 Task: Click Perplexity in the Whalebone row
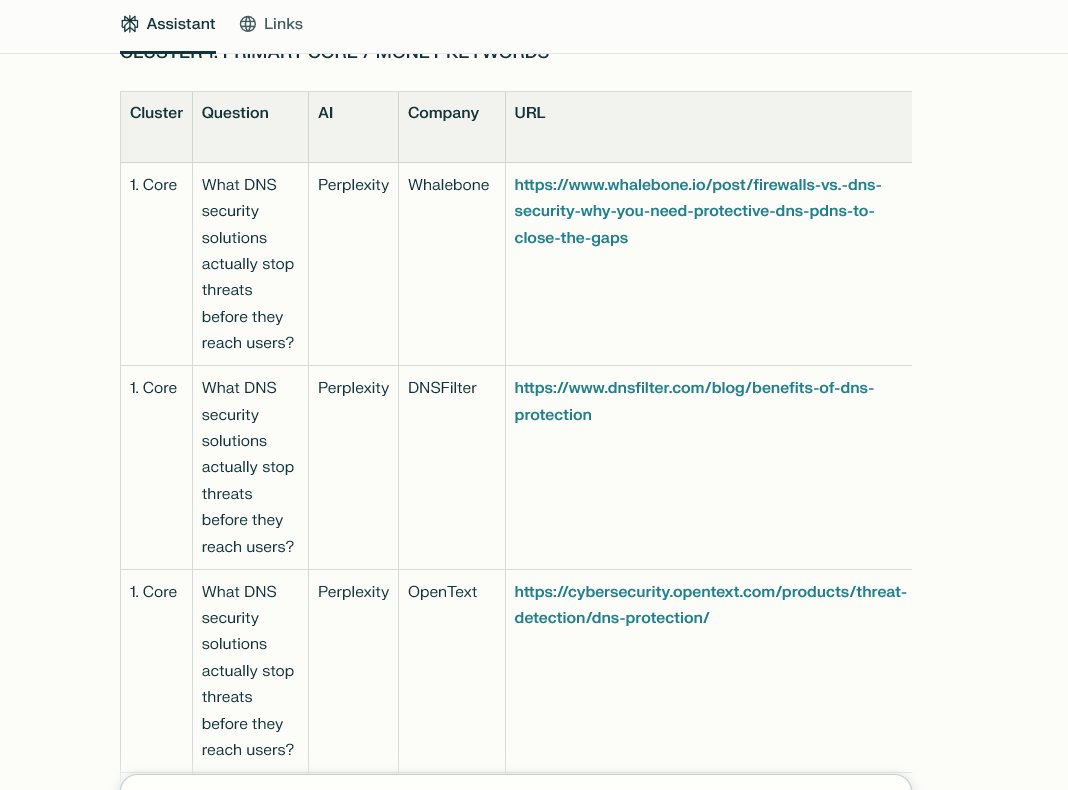353,185
